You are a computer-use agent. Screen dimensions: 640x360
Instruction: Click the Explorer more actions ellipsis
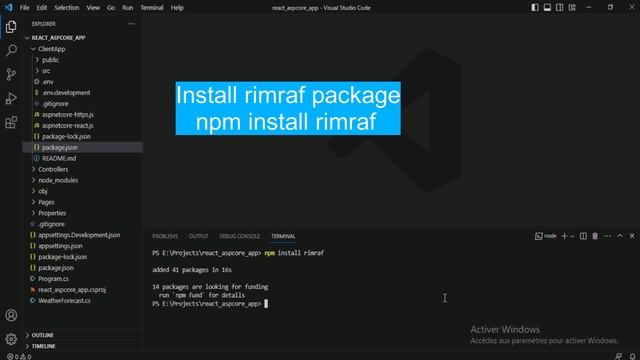131,24
